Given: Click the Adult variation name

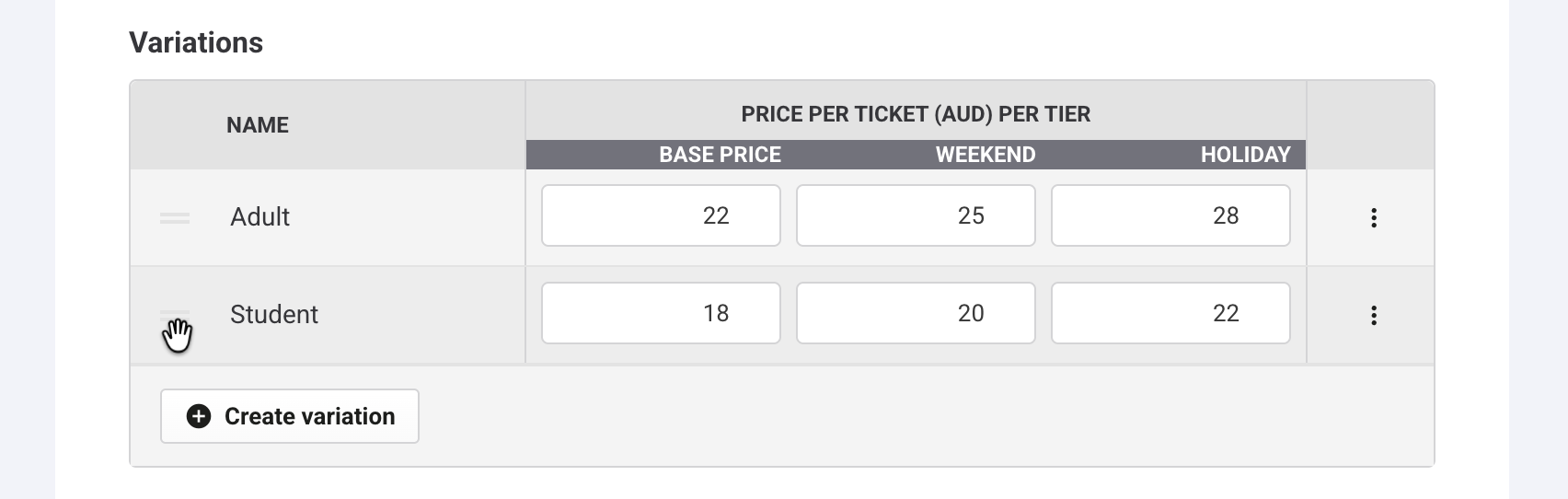Looking at the screenshot, I should tap(260, 217).
